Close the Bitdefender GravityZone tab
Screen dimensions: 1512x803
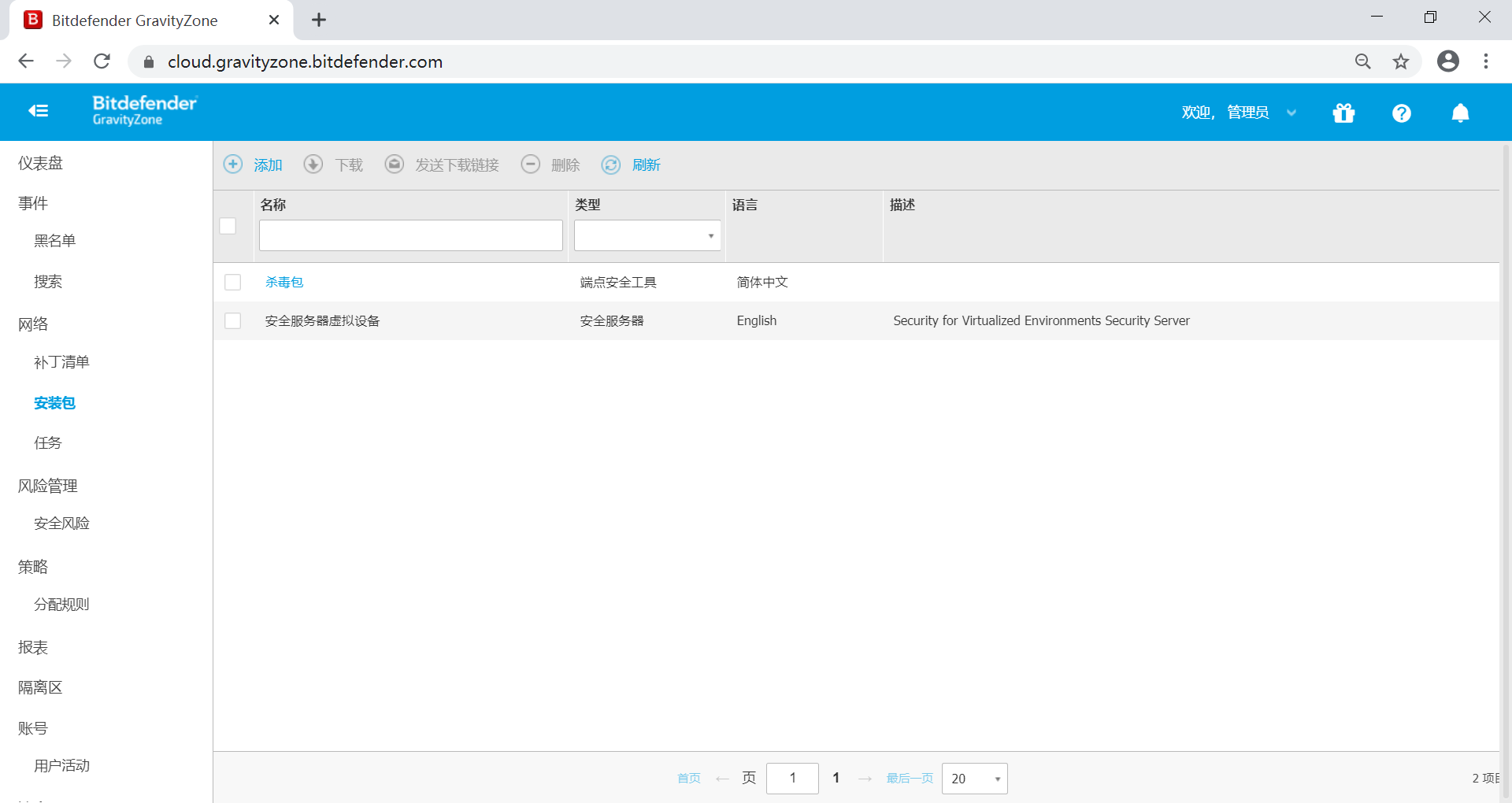274,20
